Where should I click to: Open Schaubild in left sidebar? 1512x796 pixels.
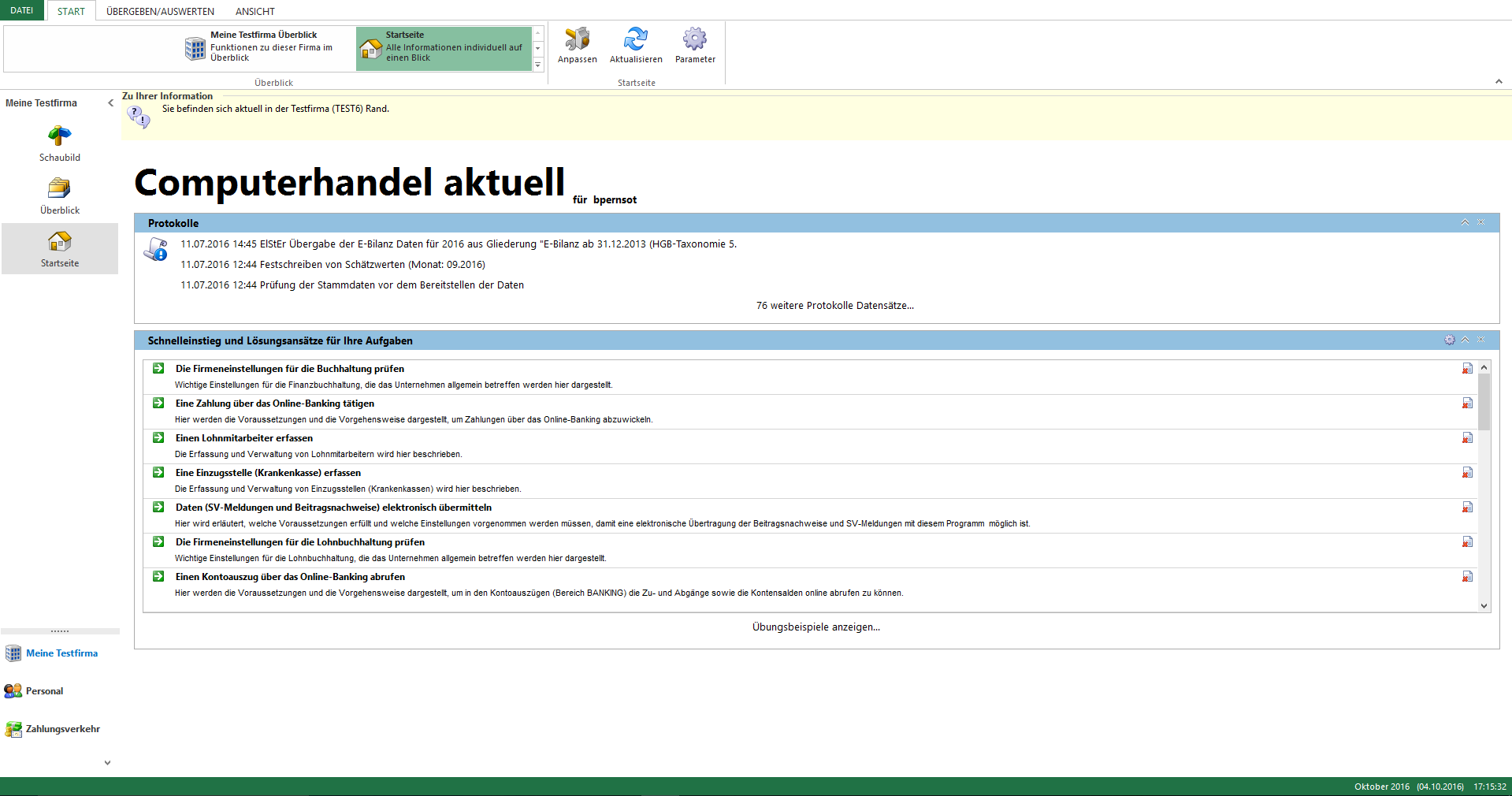(60, 137)
